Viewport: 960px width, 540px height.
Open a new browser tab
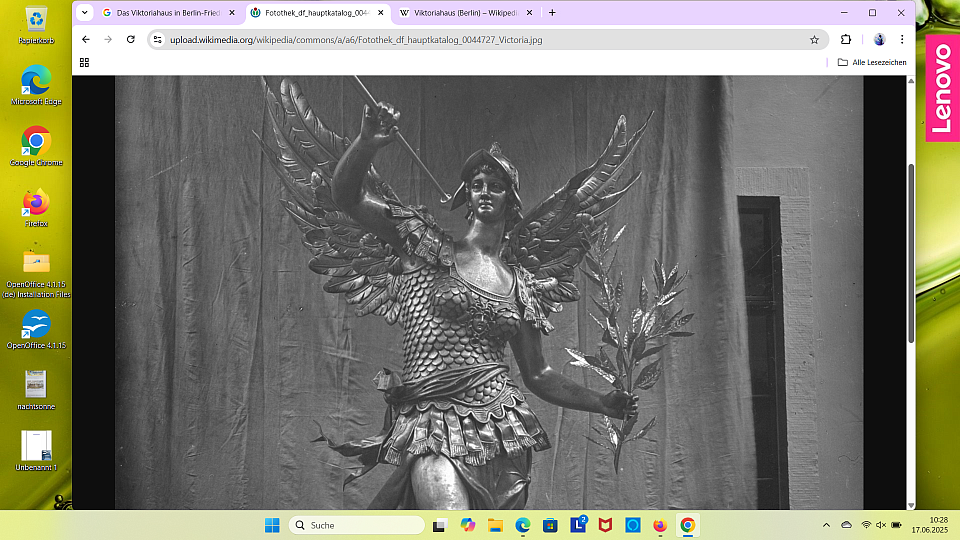552,12
